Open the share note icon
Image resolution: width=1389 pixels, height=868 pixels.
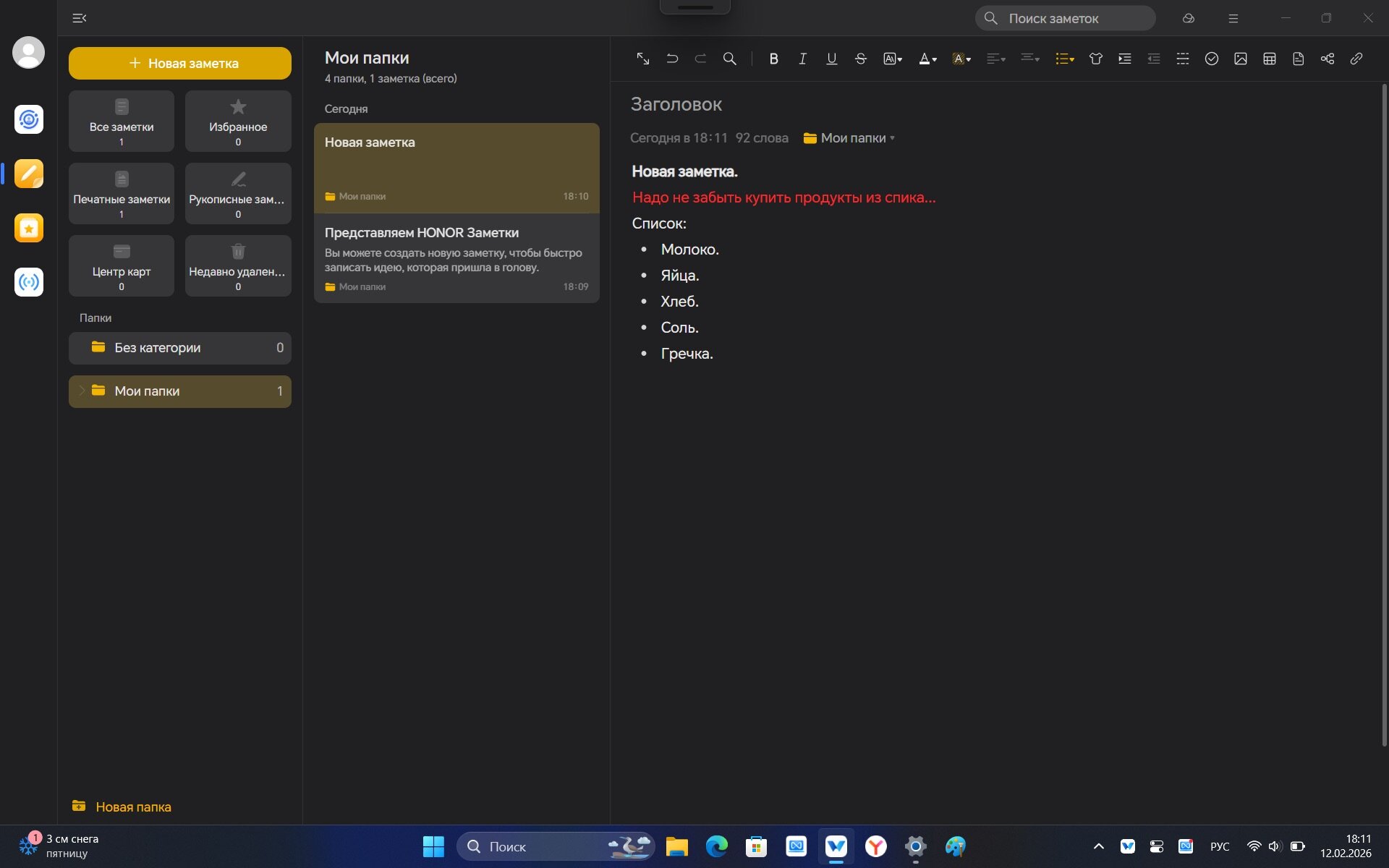tap(1328, 59)
